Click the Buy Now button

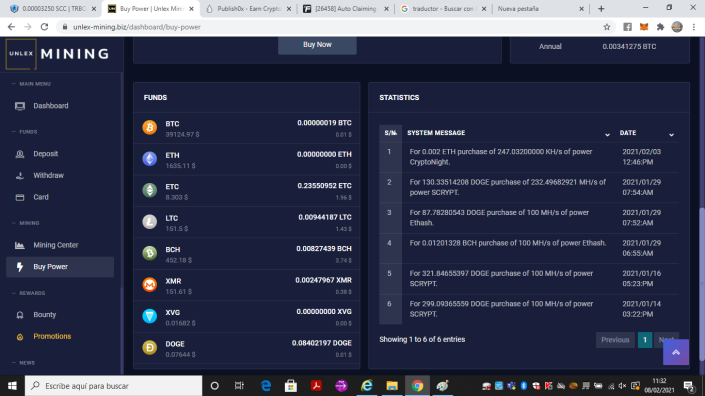(317, 45)
